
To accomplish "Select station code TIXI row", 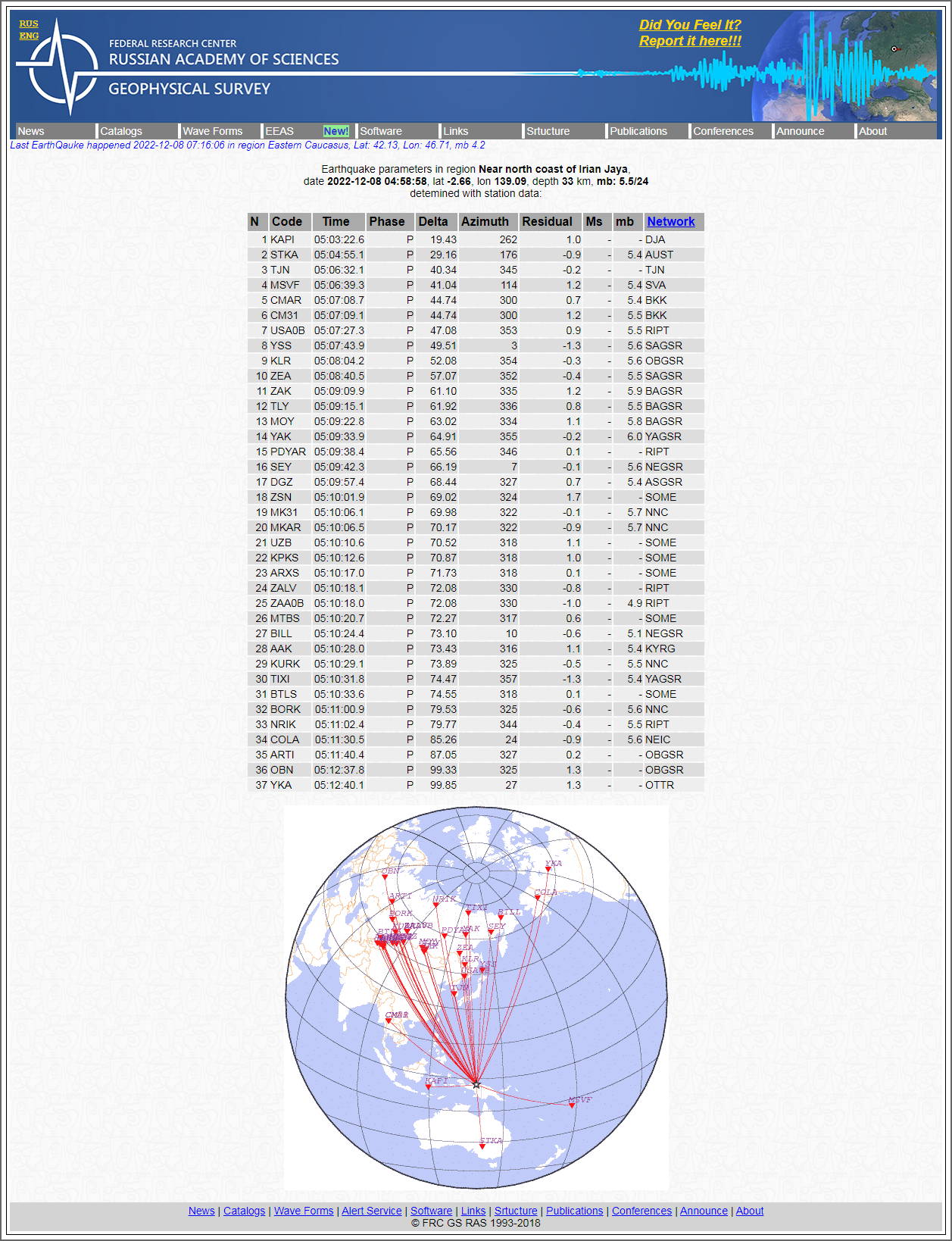I will click(x=280, y=679).
